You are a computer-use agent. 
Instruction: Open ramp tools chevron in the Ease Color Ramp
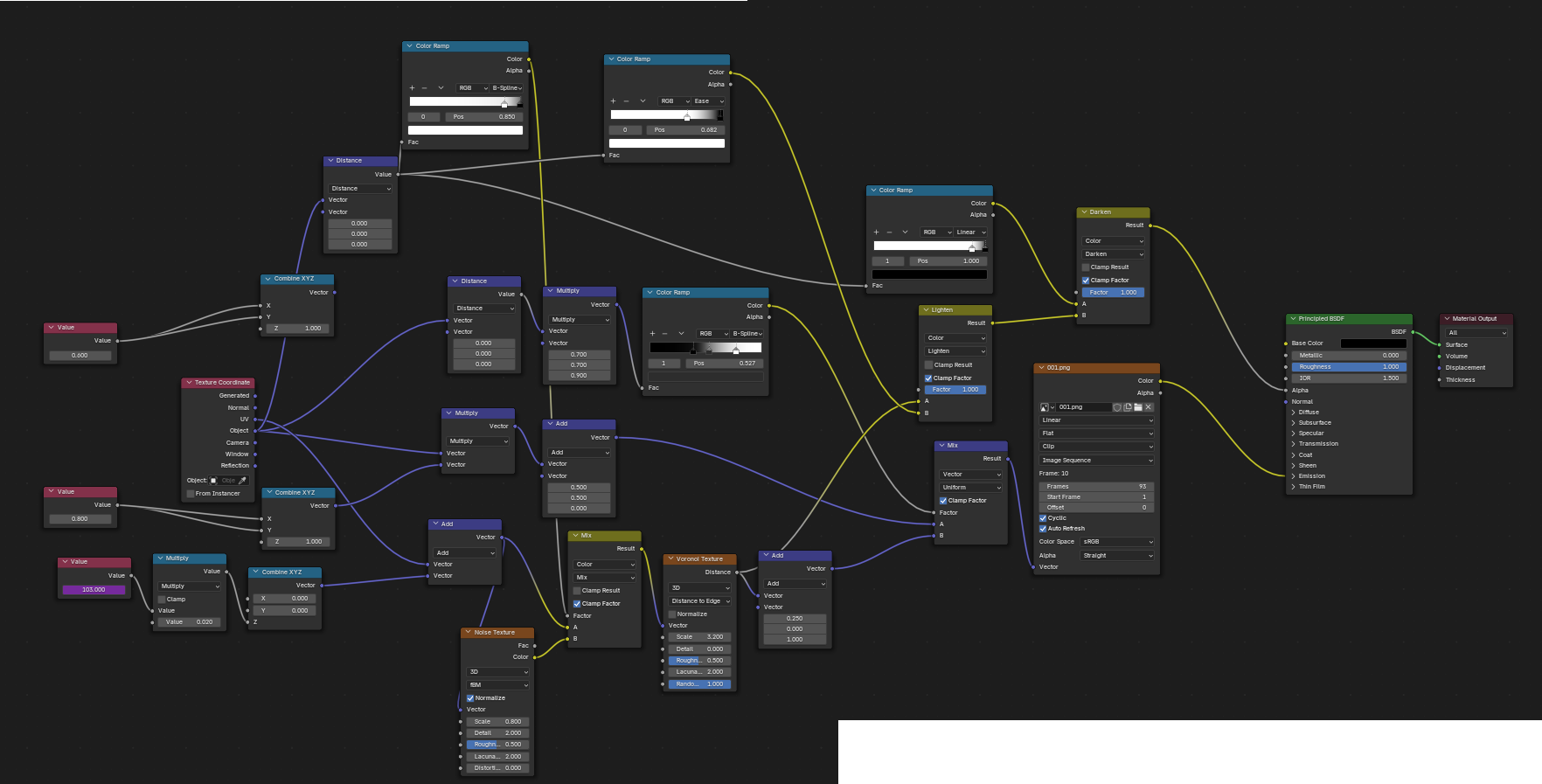pyautogui.click(x=642, y=101)
